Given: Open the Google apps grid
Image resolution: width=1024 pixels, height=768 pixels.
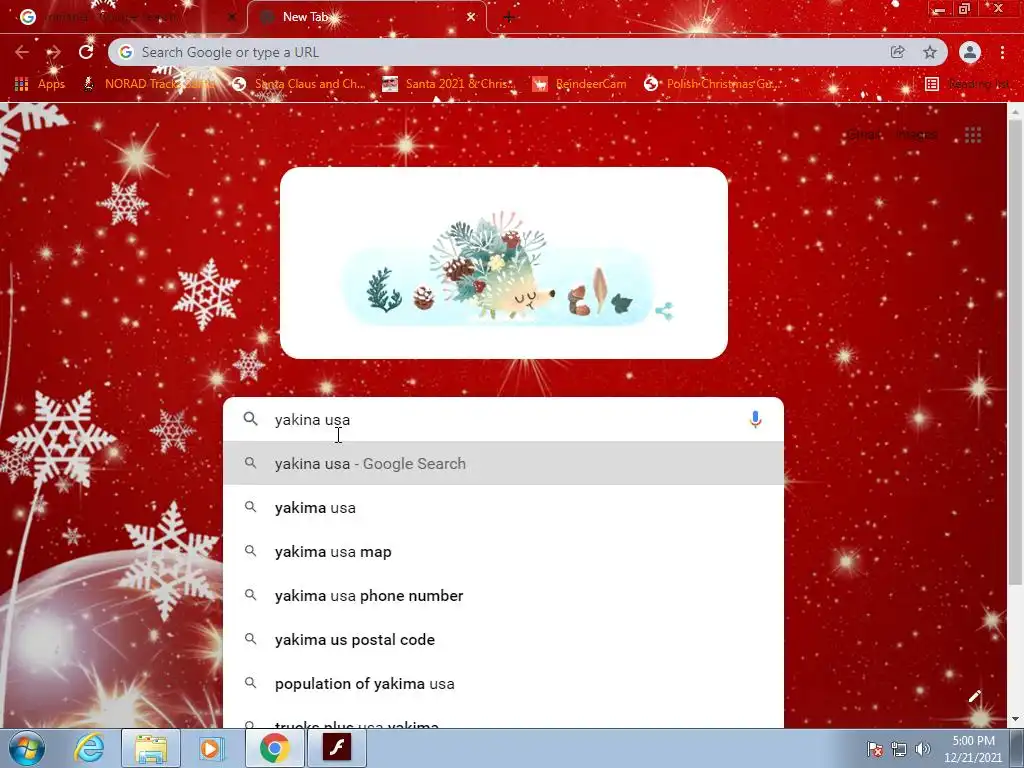Looking at the screenshot, I should pyautogui.click(x=973, y=135).
